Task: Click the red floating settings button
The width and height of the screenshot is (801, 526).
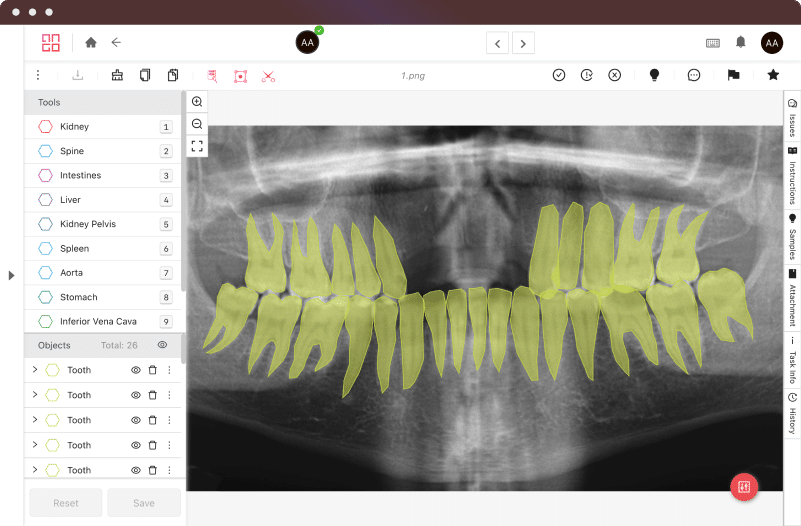Action: coord(744,487)
